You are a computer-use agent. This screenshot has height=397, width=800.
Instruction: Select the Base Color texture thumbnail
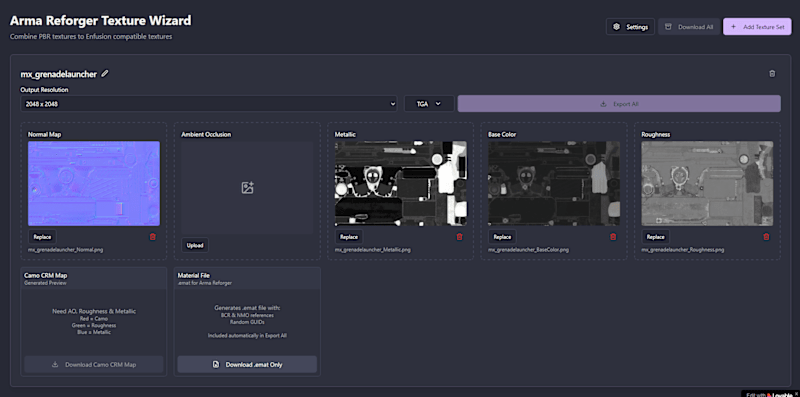554,183
